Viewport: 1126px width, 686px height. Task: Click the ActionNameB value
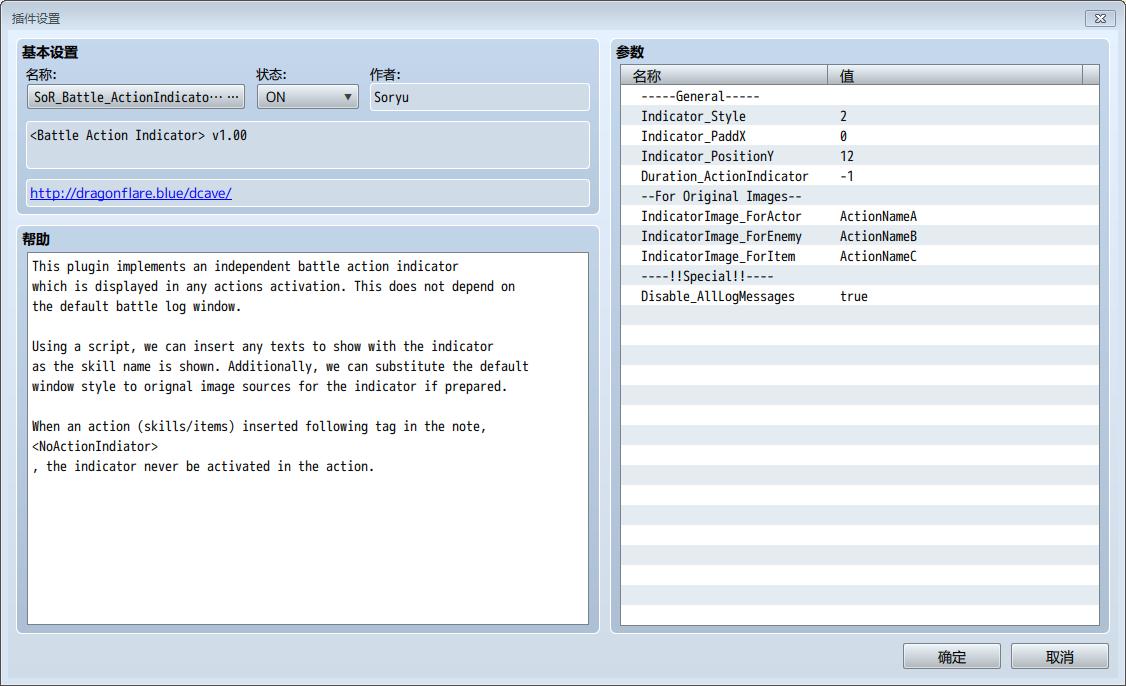[878, 236]
